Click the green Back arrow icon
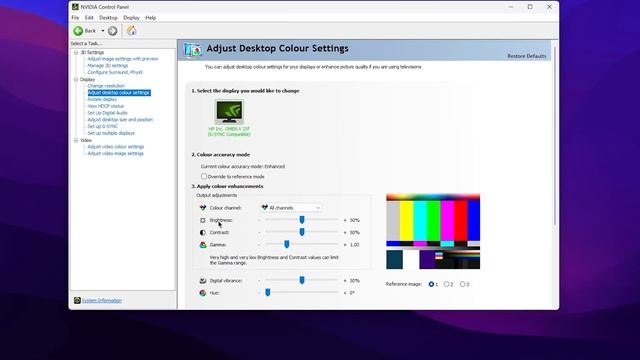Image resolution: width=640 pixels, height=360 pixels. tap(78, 31)
